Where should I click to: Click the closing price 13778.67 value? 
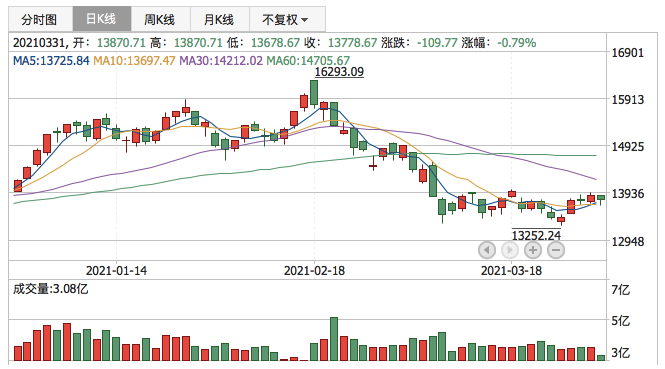(x=352, y=43)
